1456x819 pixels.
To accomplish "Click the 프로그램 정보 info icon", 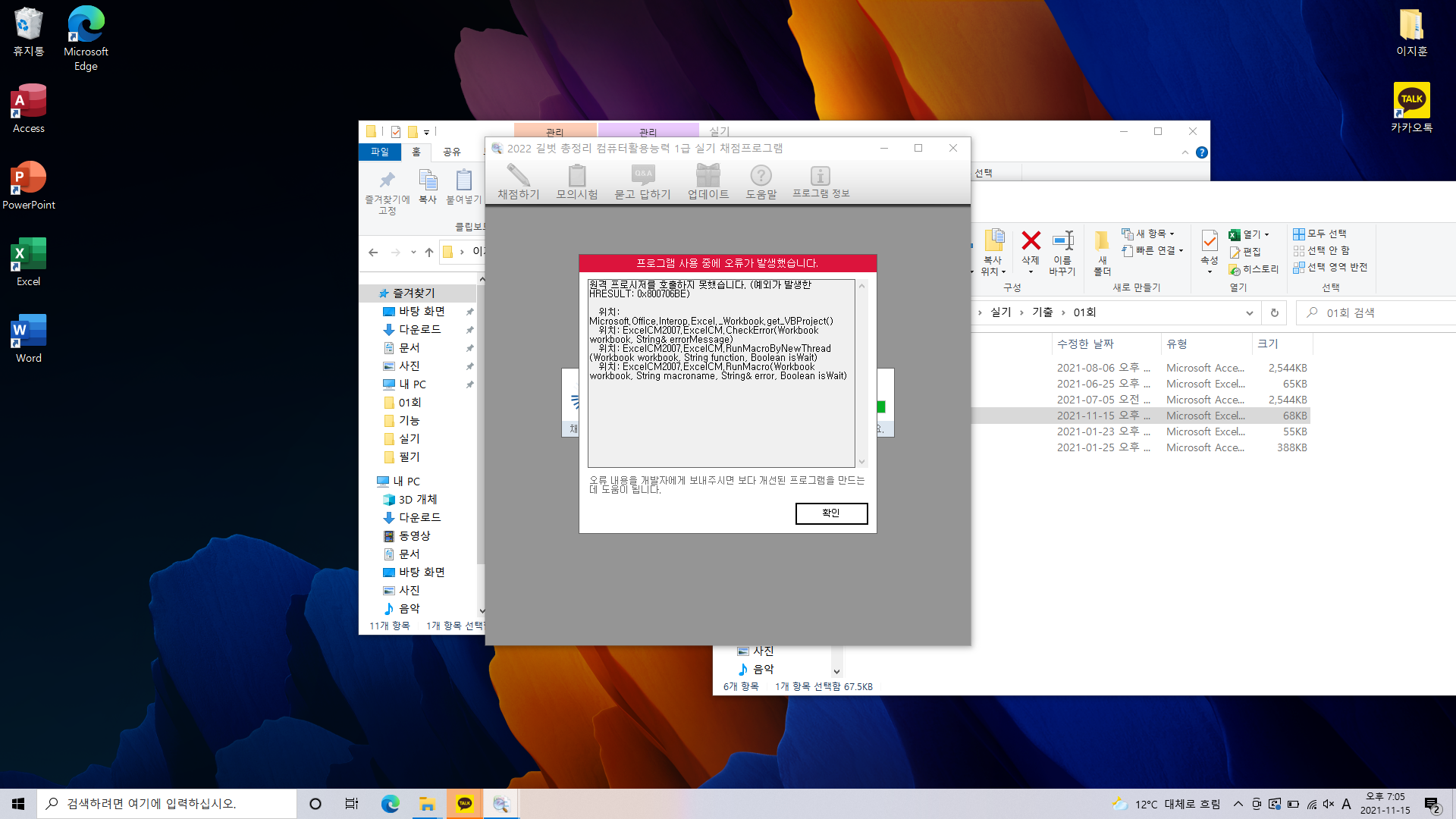I will pos(821,176).
